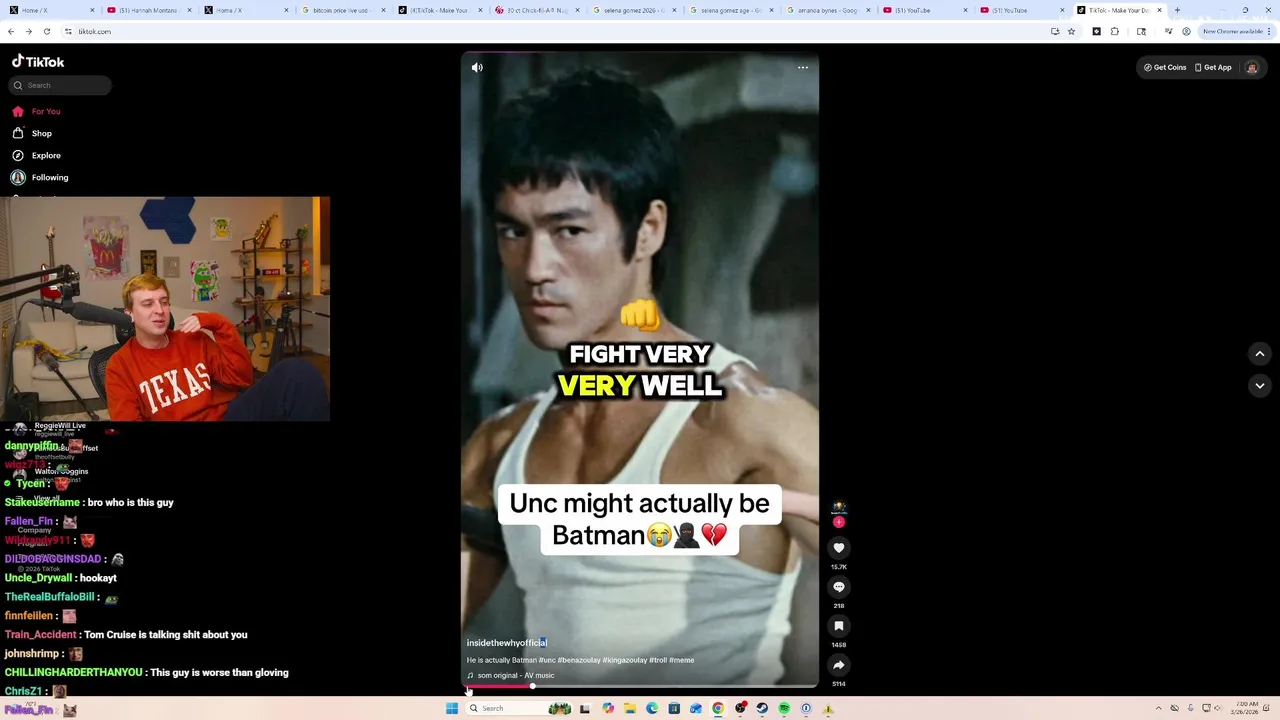Image resolution: width=1280 pixels, height=720 pixels.
Task: Click 'bro who is this guy' message
Action: click(x=89, y=502)
